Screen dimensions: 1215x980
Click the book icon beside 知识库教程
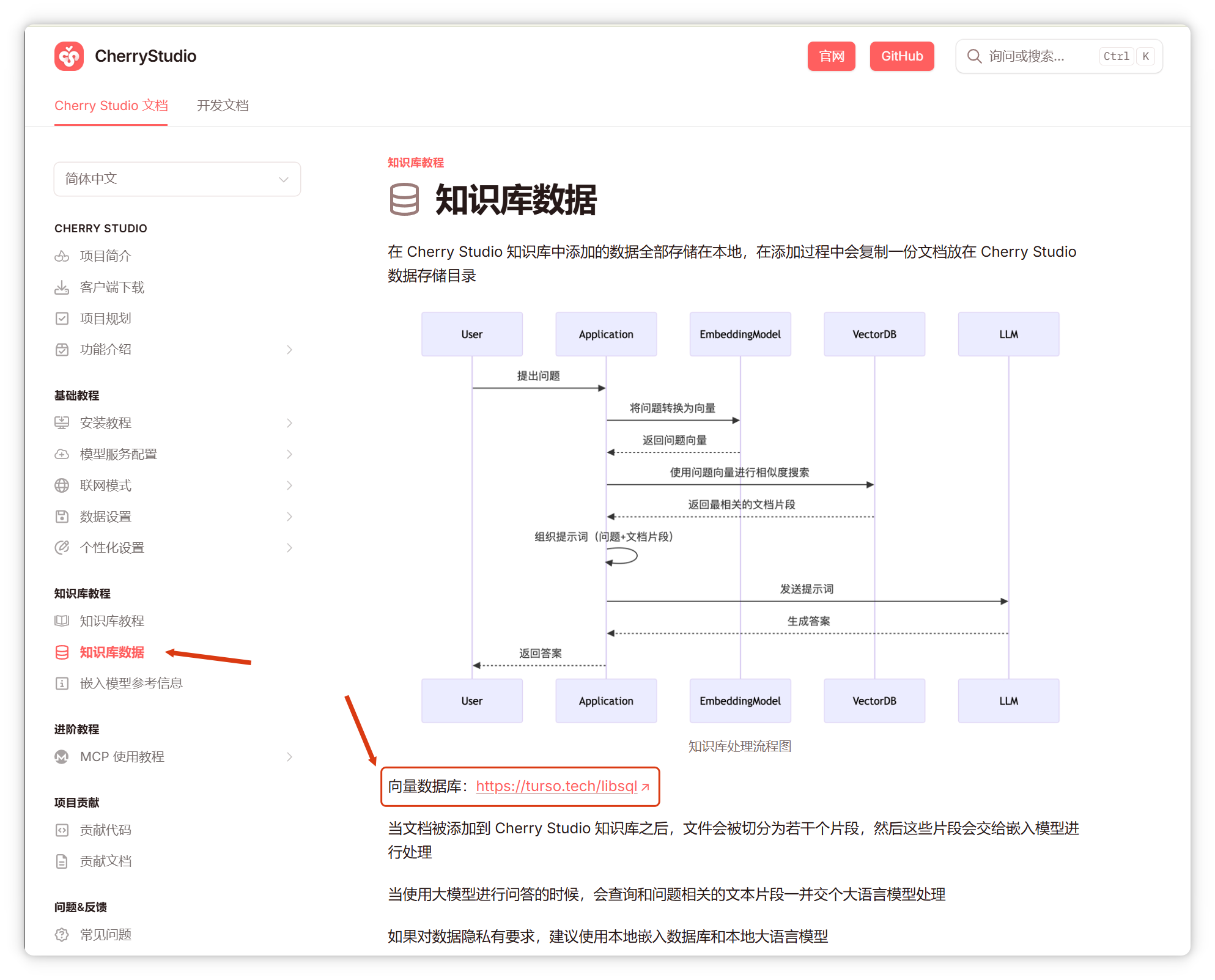point(62,621)
